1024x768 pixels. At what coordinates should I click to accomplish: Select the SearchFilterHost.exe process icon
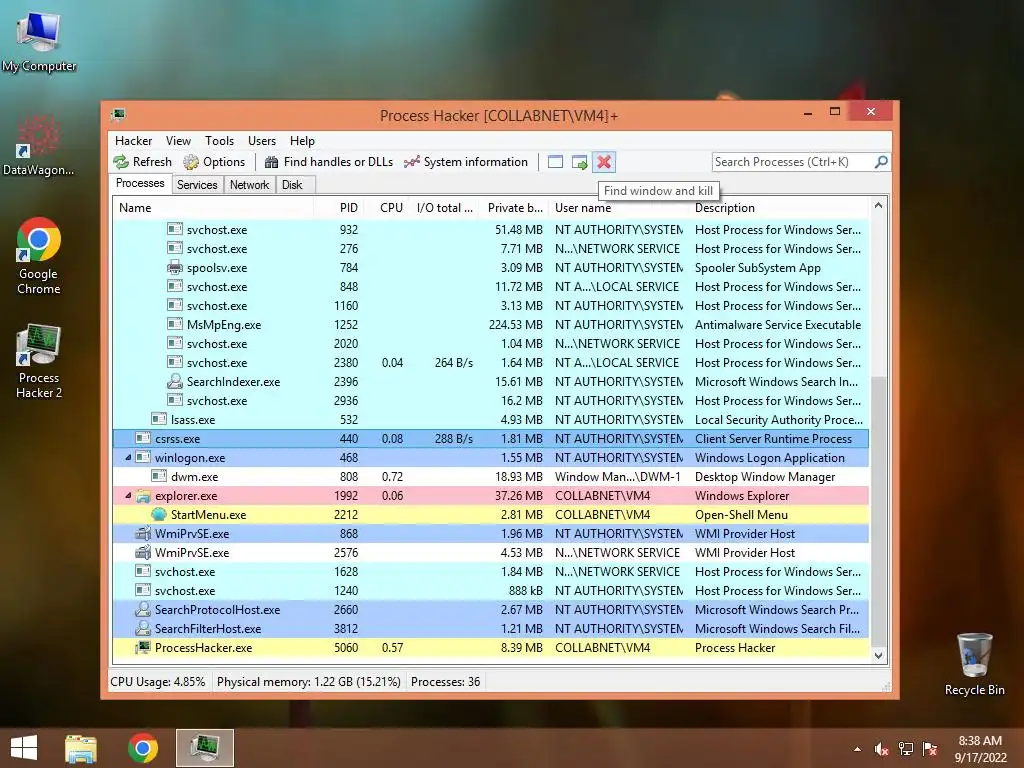[x=142, y=628]
